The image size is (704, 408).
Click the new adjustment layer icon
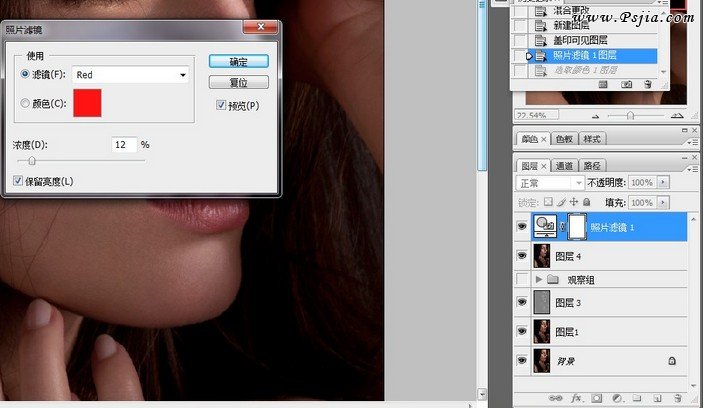pos(615,398)
